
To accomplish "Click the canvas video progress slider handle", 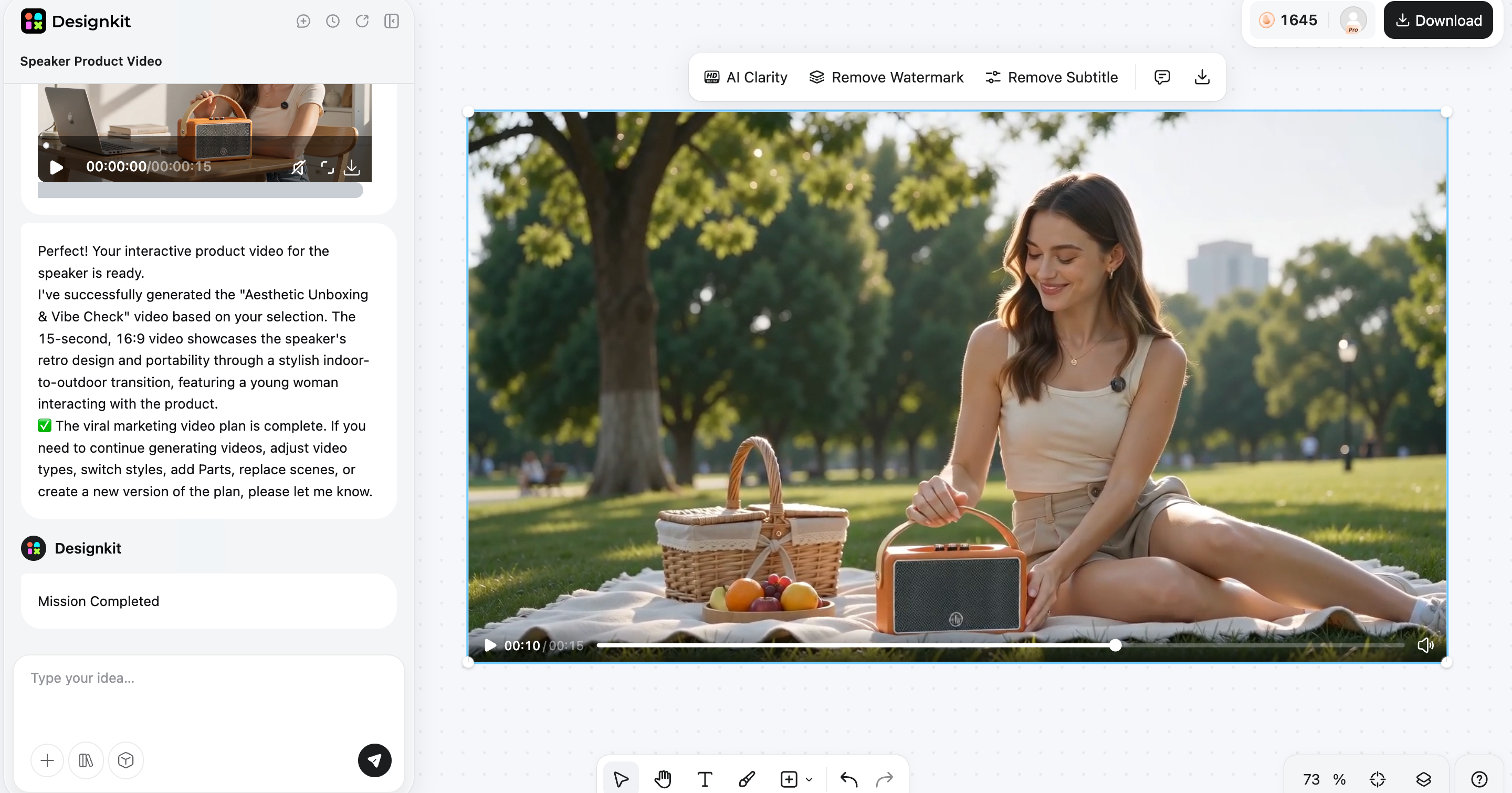I will pos(1116,645).
